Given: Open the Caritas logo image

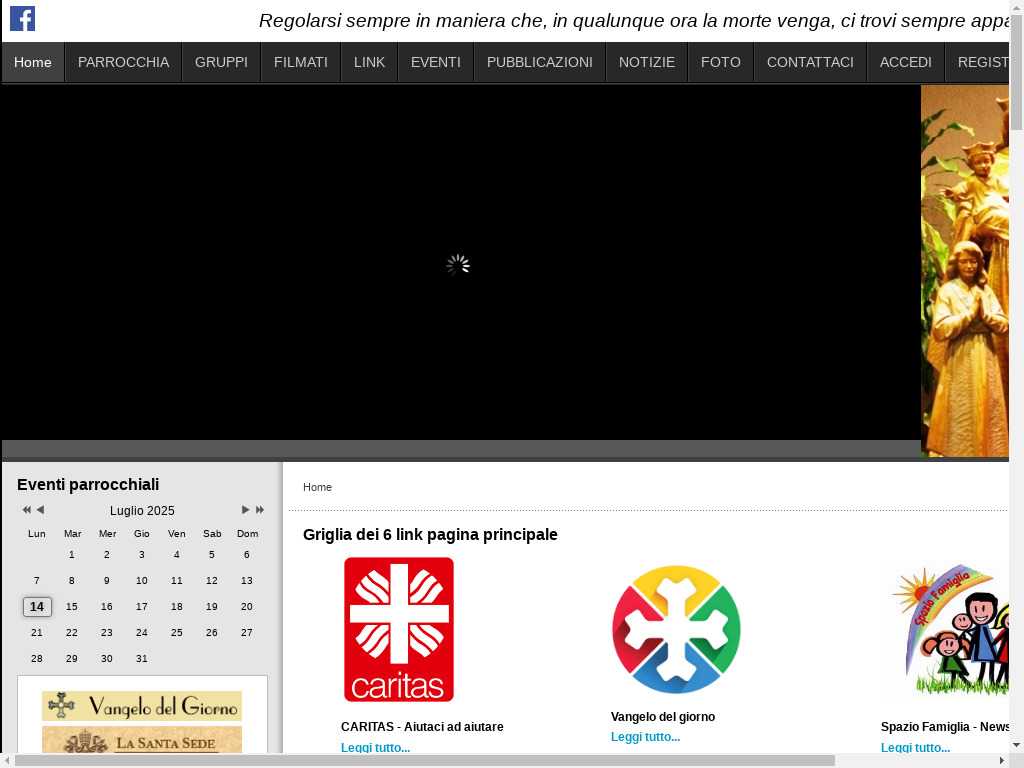Looking at the screenshot, I should click(399, 630).
